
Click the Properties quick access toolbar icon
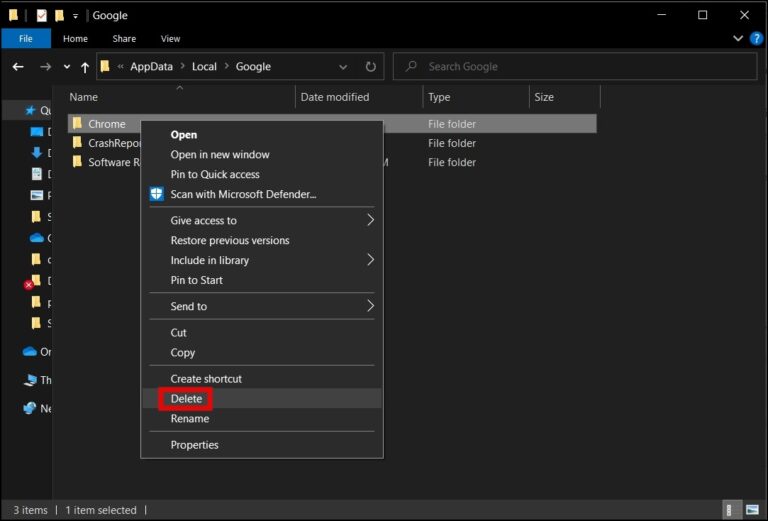click(x=42, y=15)
